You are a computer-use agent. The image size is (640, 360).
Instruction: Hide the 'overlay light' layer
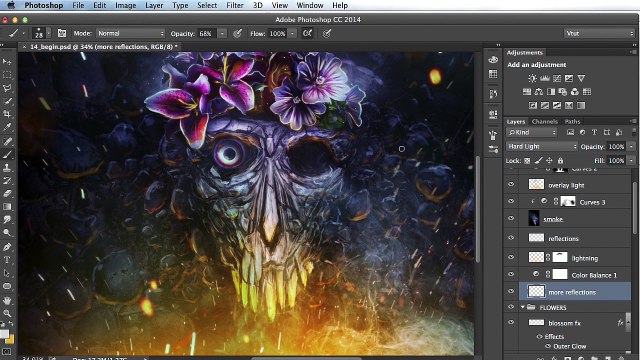point(511,184)
